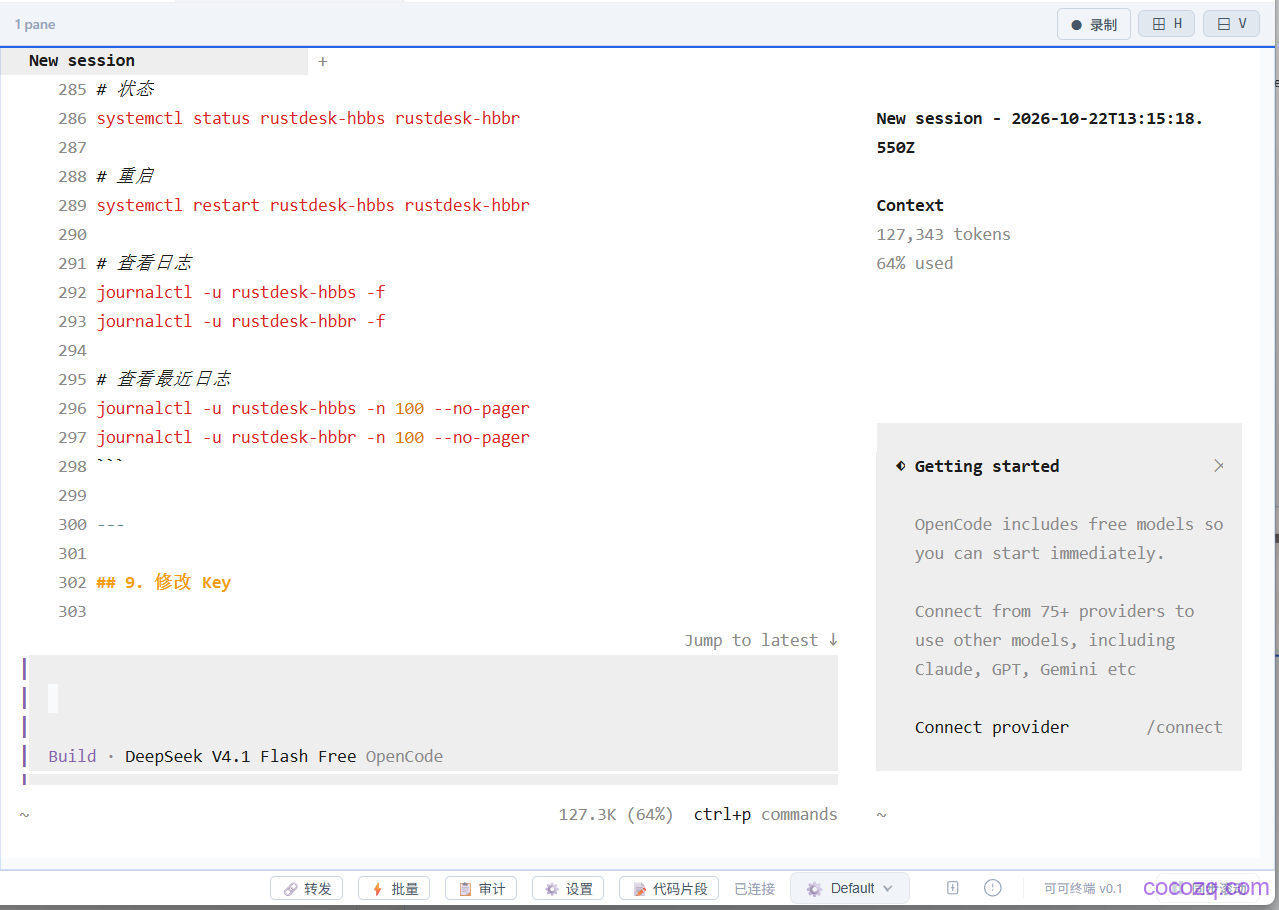Image resolution: width=1279 pixels, height=910 pixels.
Task: Click line 293 journalctl -u rustdesk-hbbr -f
Action: point(241,321)
